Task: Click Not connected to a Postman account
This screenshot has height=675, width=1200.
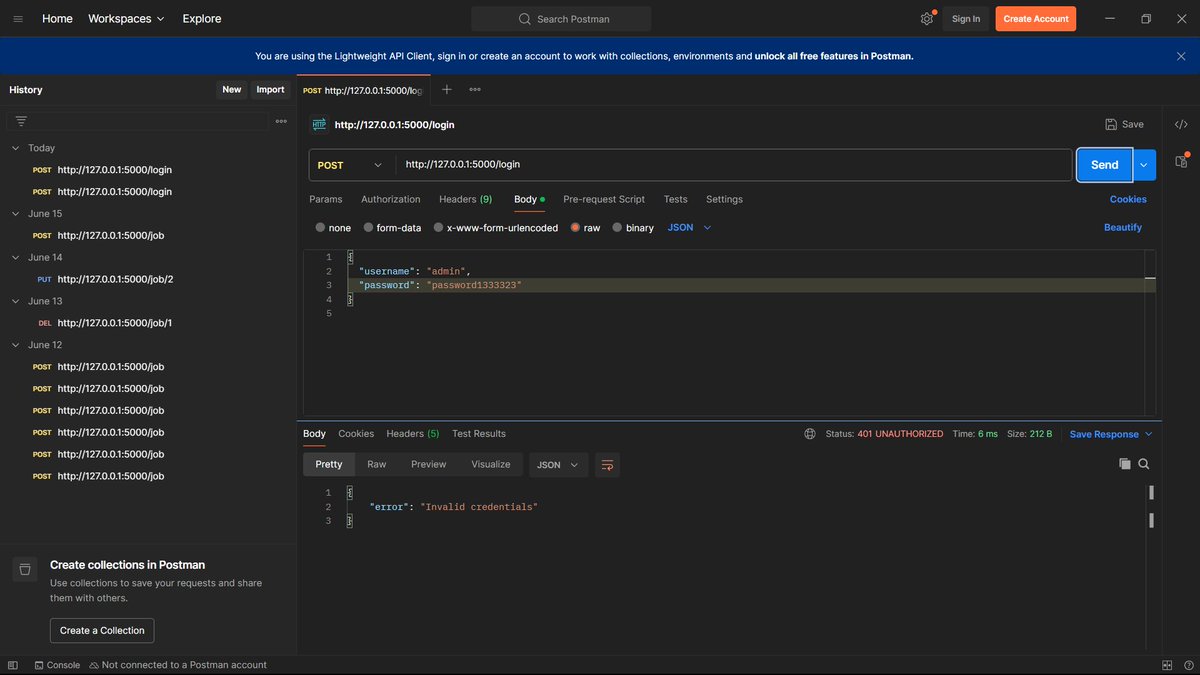Action: click(x=178, y=665)
